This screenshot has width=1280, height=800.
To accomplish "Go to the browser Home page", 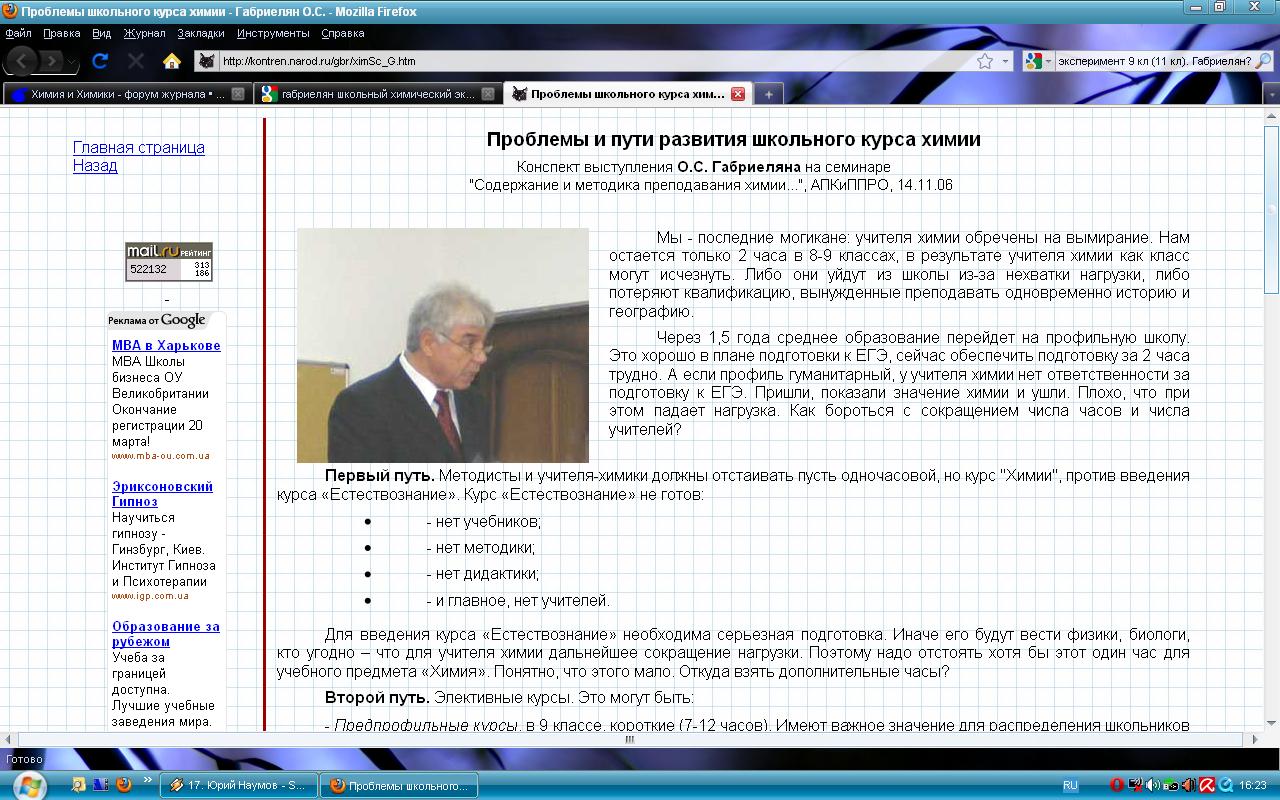I will click(x=171, y=61).
